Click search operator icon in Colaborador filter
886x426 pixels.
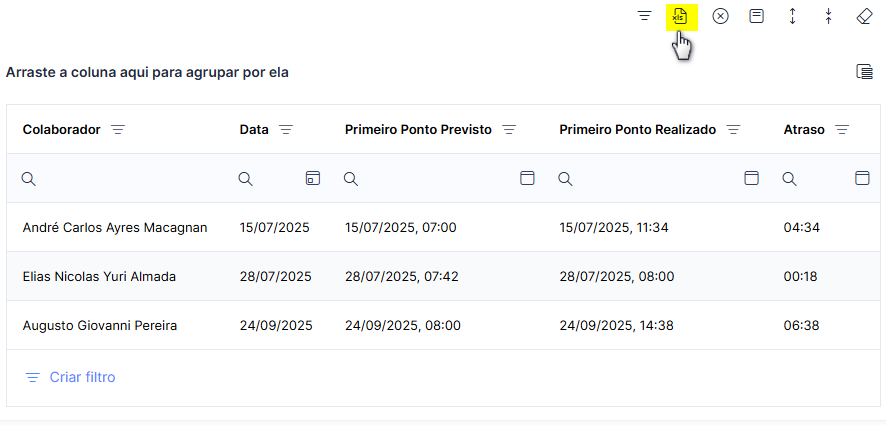coord(29,179)
